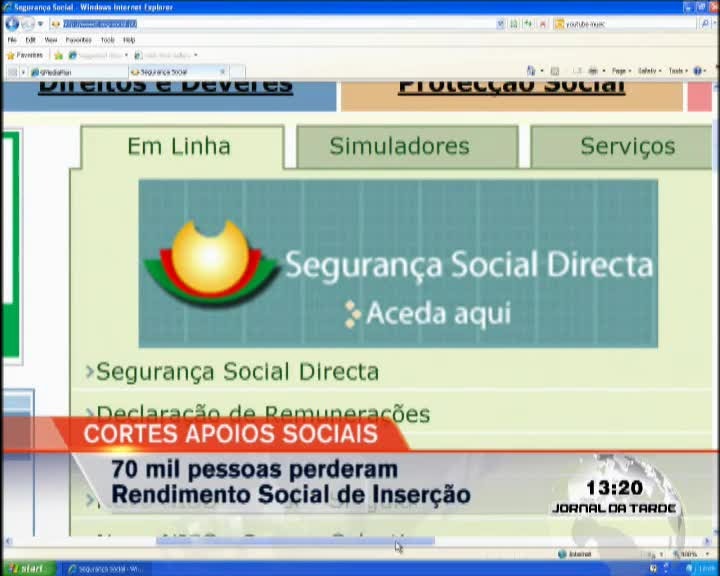720x576 pixels.
Task: Click the search magnifier icon
Action: [705, 23]
